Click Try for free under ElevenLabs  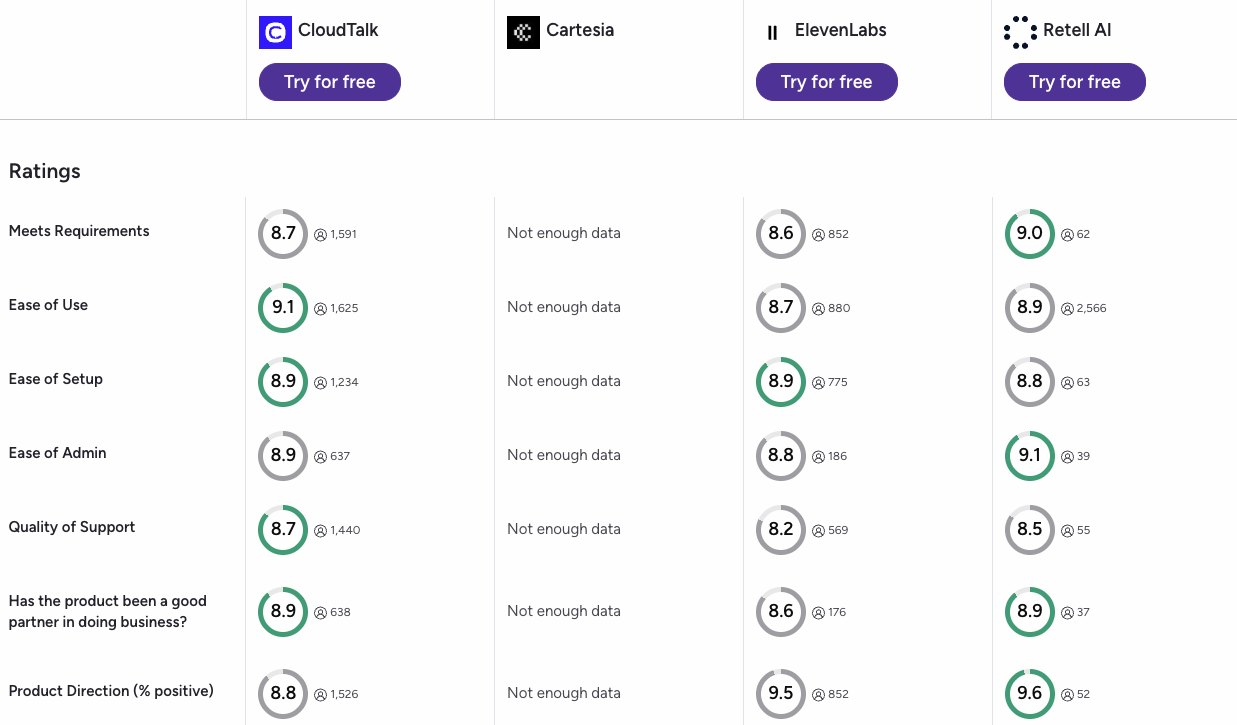pyautogui.click(x=827, y=82)
